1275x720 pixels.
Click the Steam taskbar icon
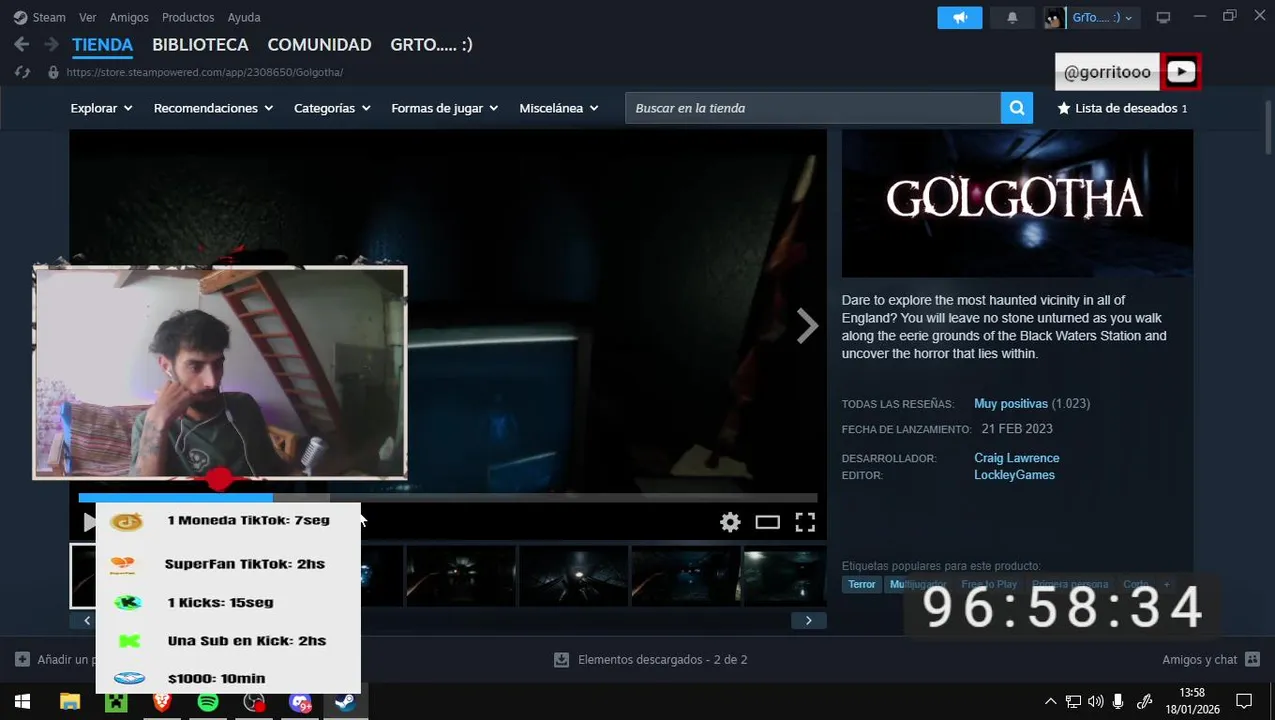coord(346,702)
